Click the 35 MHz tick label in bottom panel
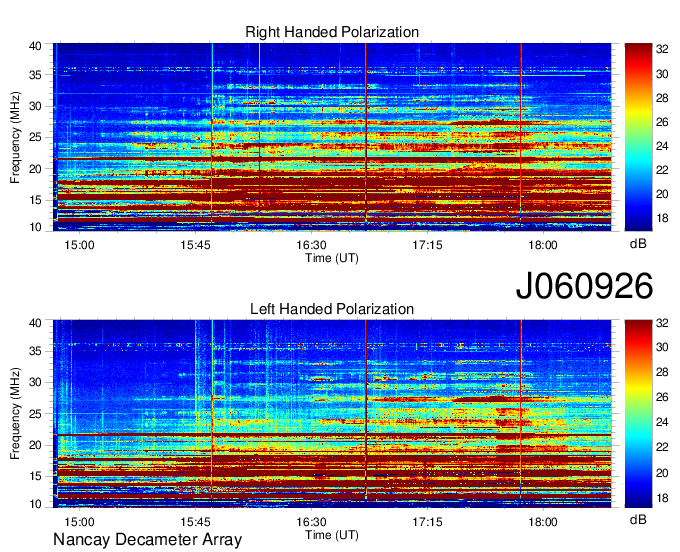 point(36,352)
